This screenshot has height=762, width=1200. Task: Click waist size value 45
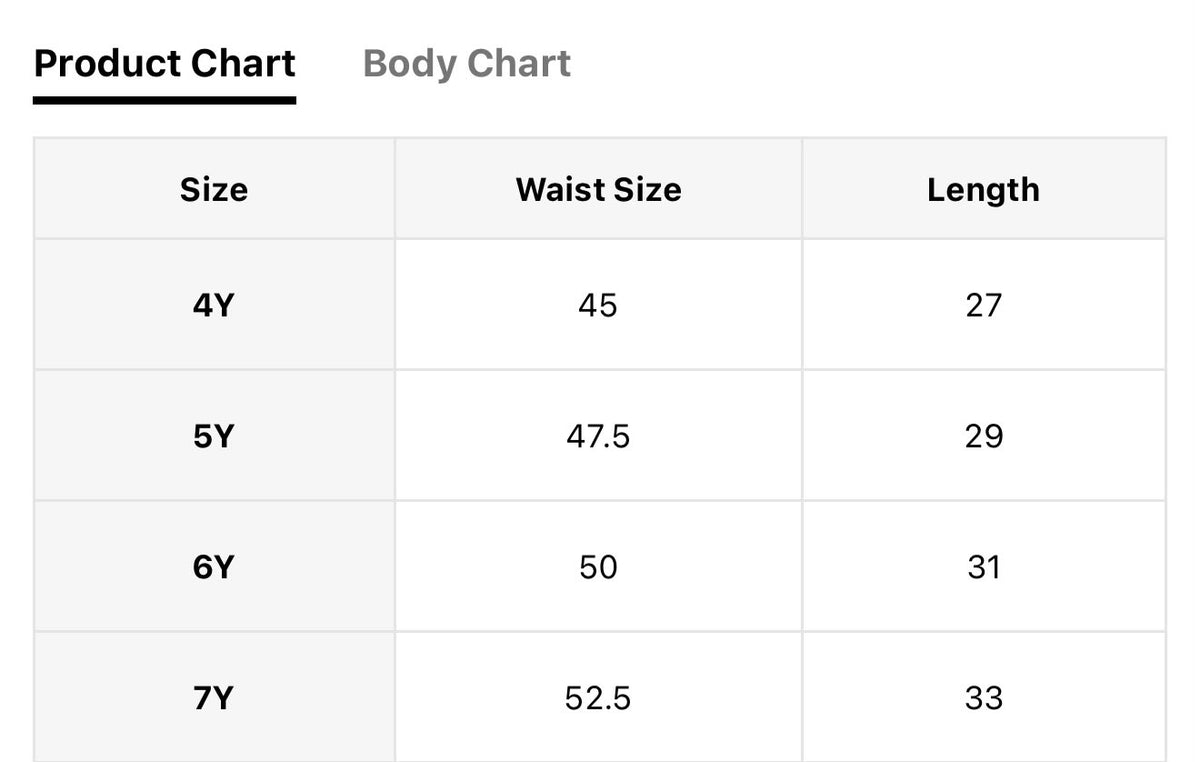[598, 305]
